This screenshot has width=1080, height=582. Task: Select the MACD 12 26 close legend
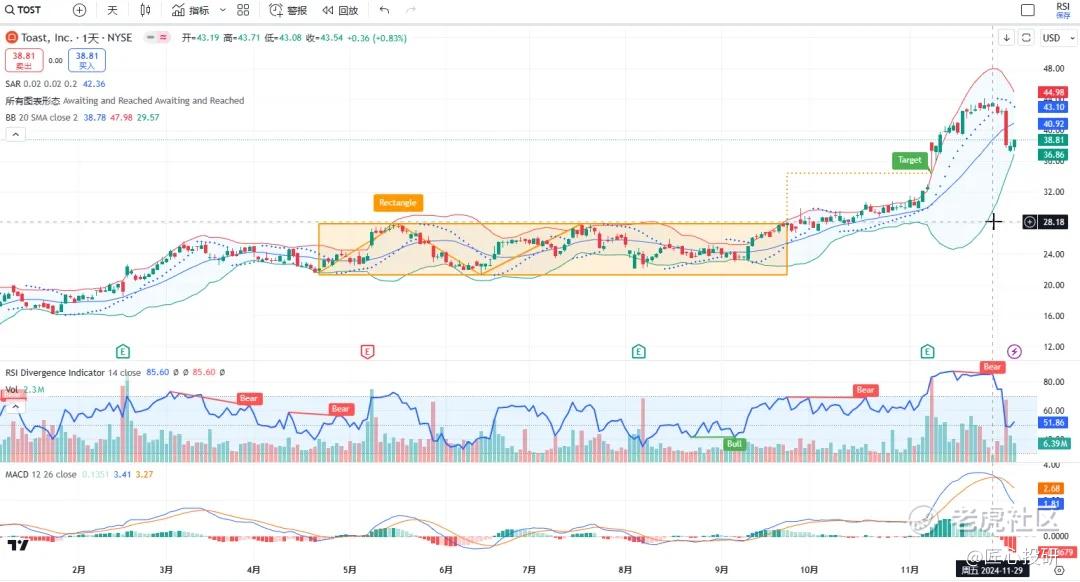41,475
